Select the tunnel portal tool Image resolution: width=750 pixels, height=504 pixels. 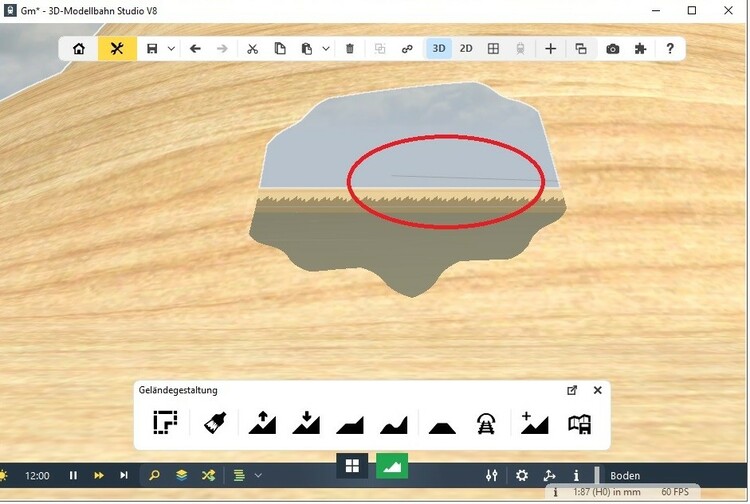(486, 423)
